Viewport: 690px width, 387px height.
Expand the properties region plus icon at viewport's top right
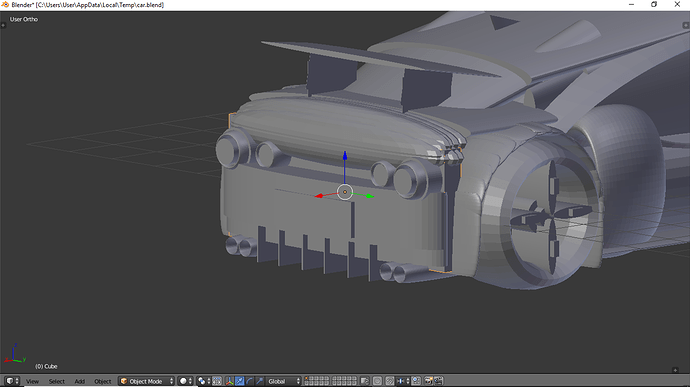[686, 25]
